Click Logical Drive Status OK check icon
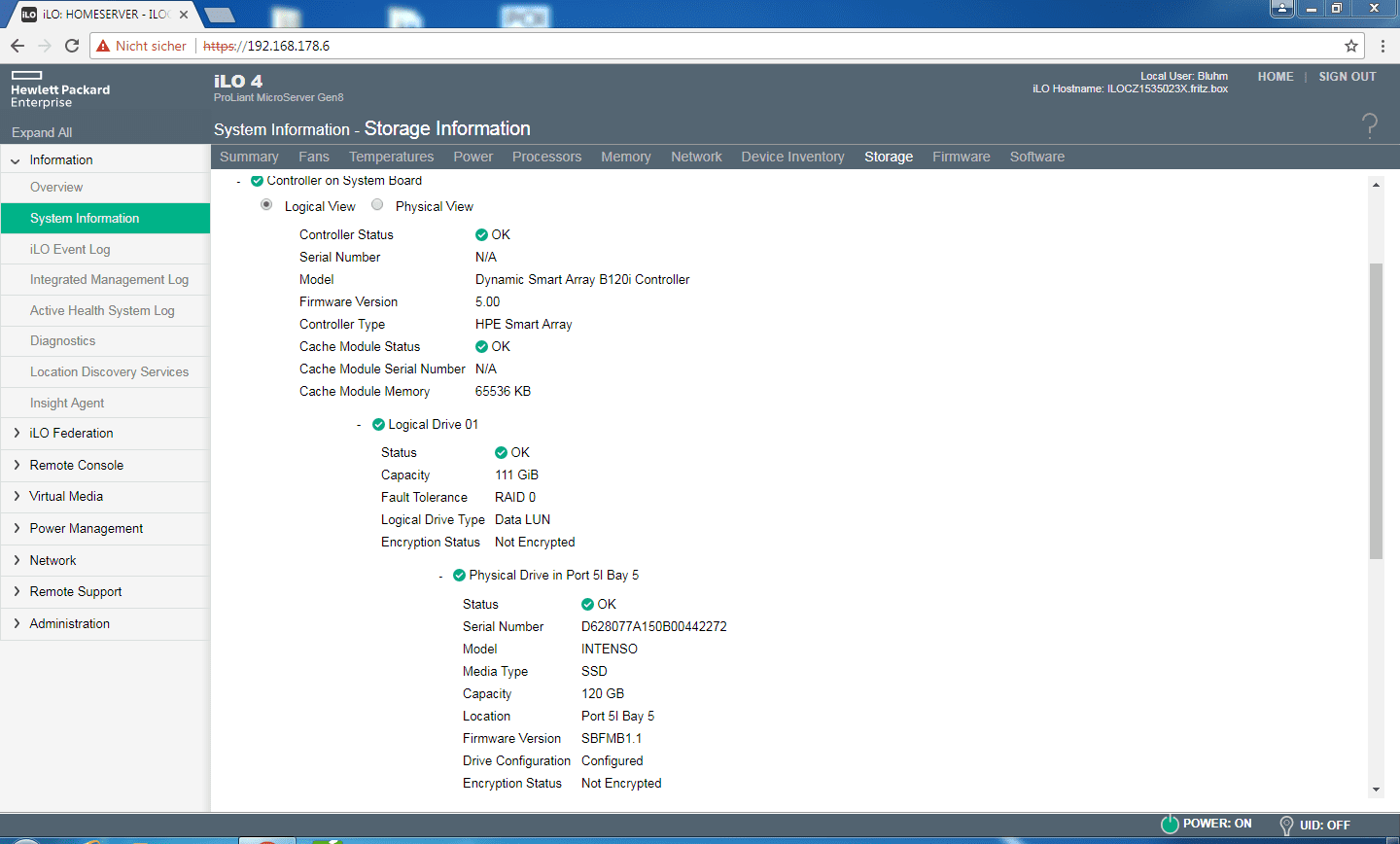Screen dimensions: 1400x844 (501, 452)
